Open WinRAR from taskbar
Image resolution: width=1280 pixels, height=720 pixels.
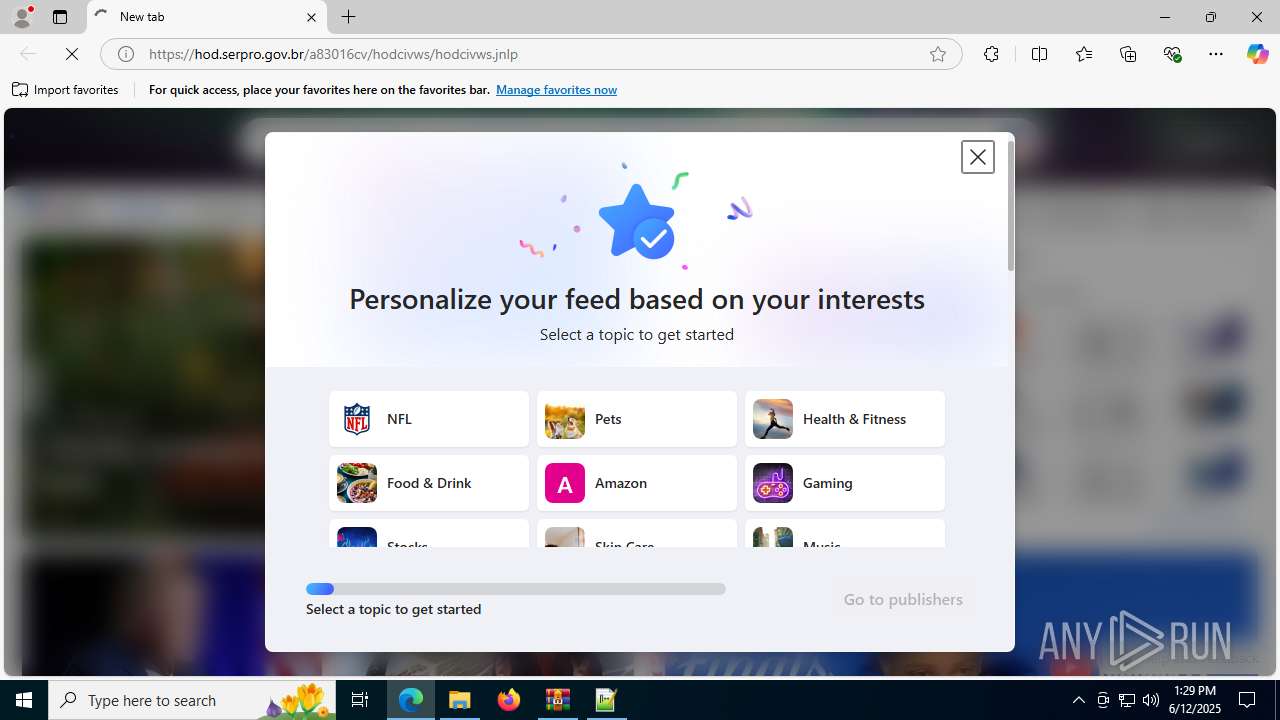(x=558, y=700)
